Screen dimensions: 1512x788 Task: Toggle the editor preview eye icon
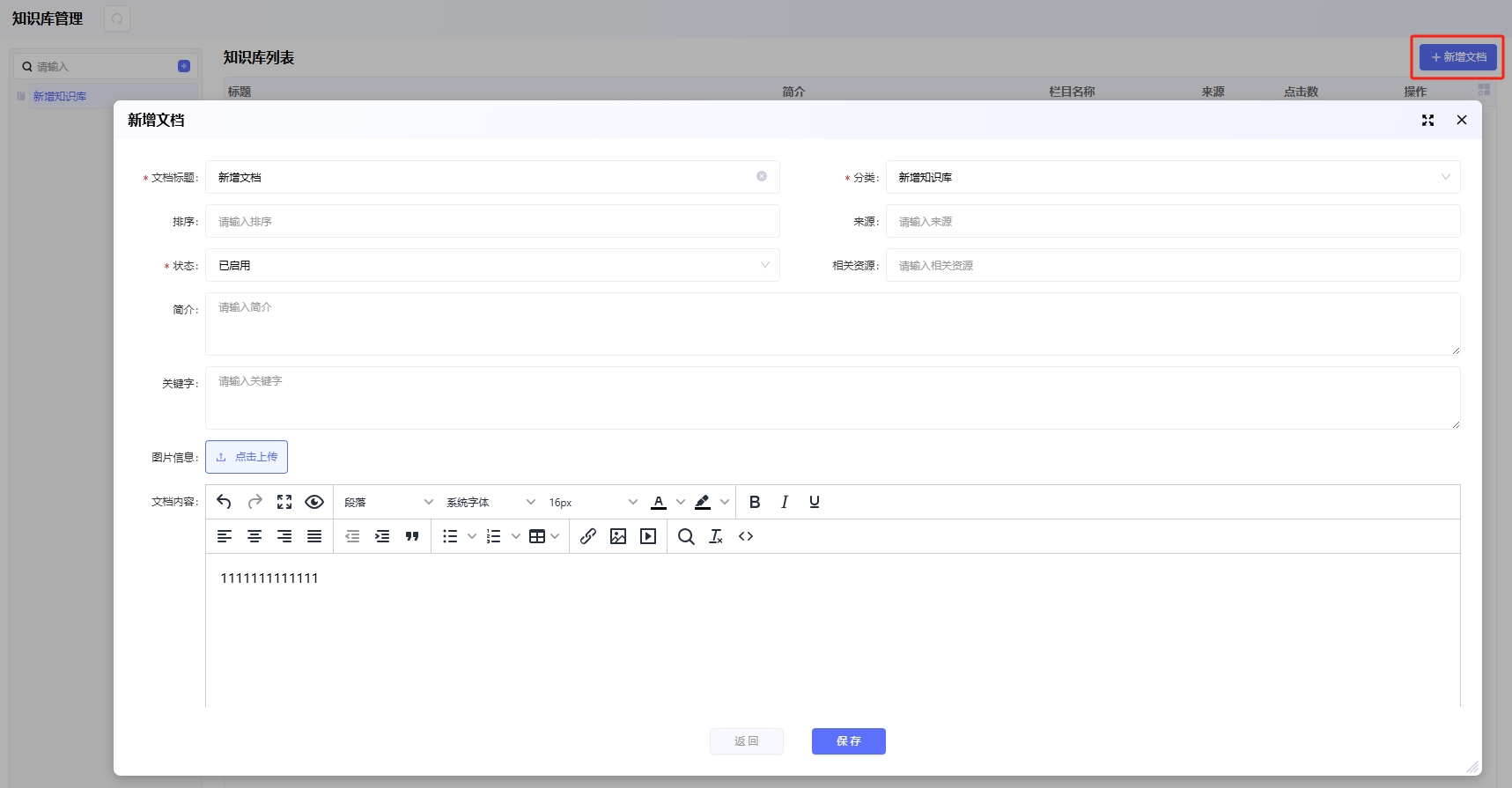[x=314, y=502]
